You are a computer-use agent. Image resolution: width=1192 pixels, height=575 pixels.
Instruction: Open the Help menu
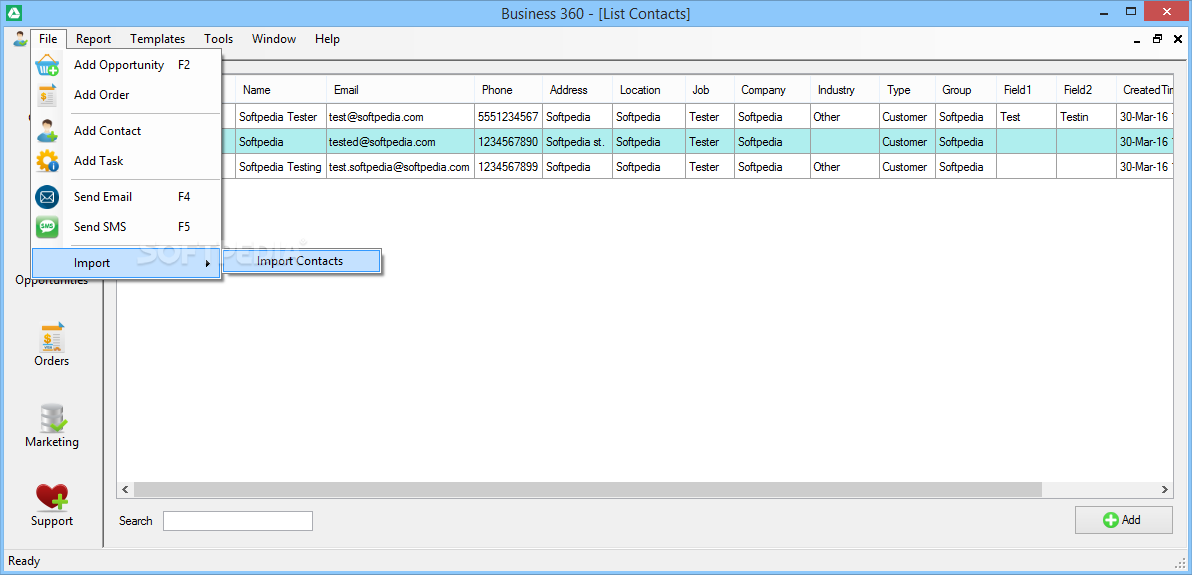(x=327, y=39)
